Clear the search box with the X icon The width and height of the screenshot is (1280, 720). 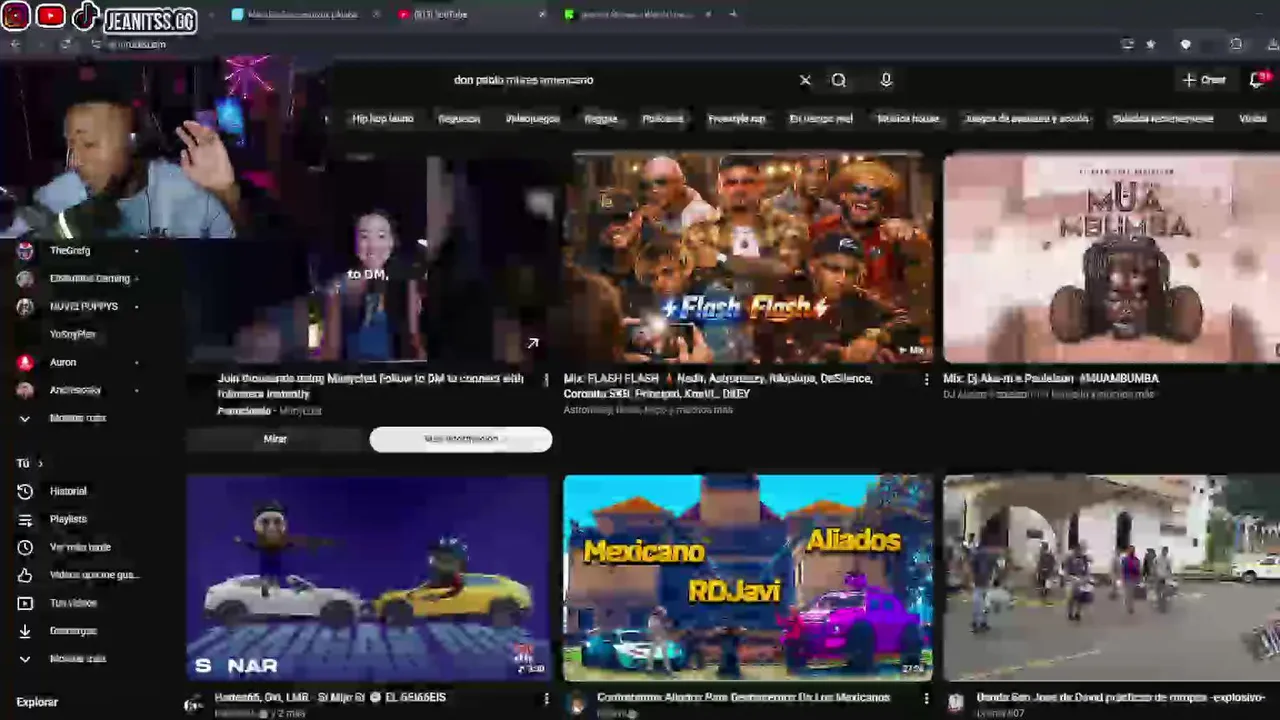(805, 80)
